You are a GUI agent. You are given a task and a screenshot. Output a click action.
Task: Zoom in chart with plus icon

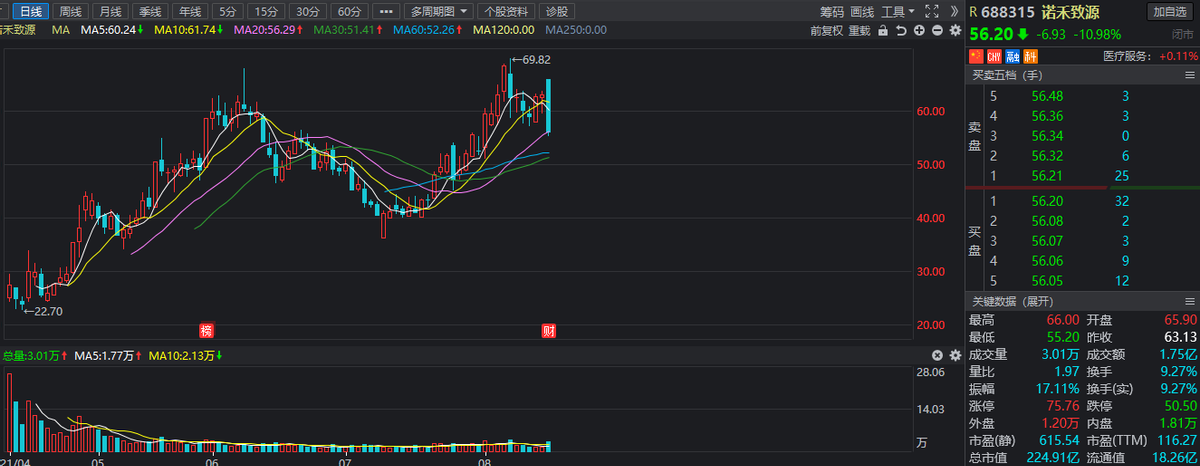pos(920,30)
